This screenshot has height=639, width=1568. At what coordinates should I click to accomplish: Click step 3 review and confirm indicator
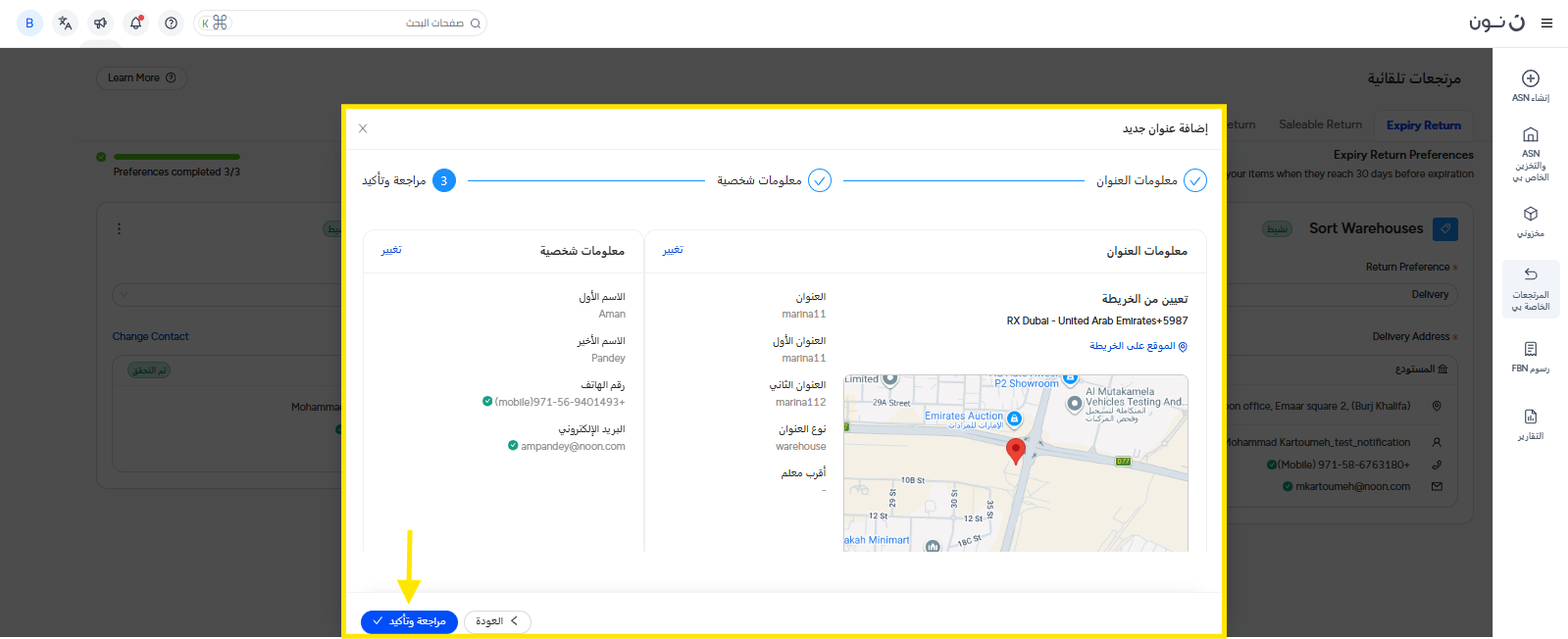443,180
